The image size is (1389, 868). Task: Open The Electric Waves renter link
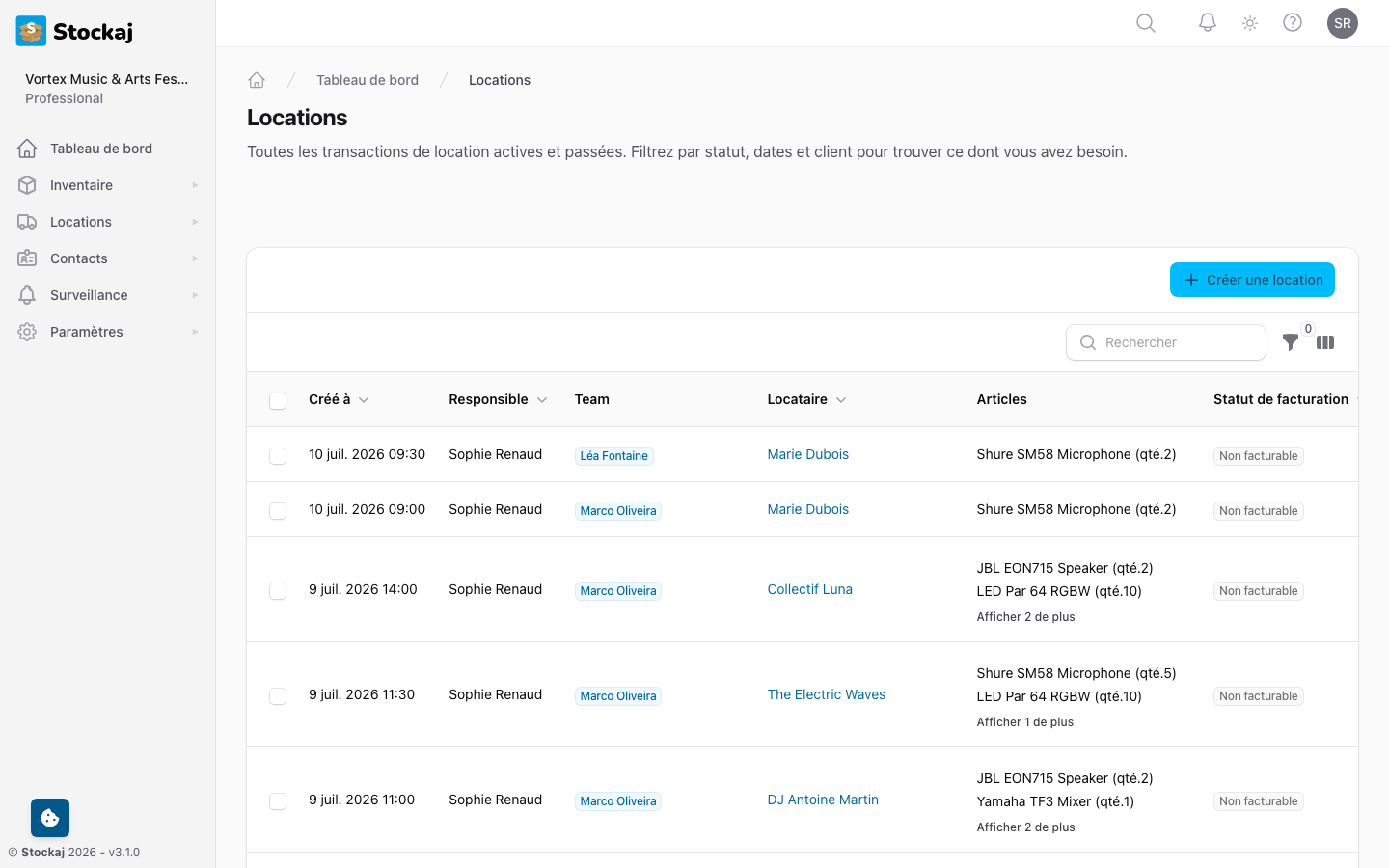[826, 694]
